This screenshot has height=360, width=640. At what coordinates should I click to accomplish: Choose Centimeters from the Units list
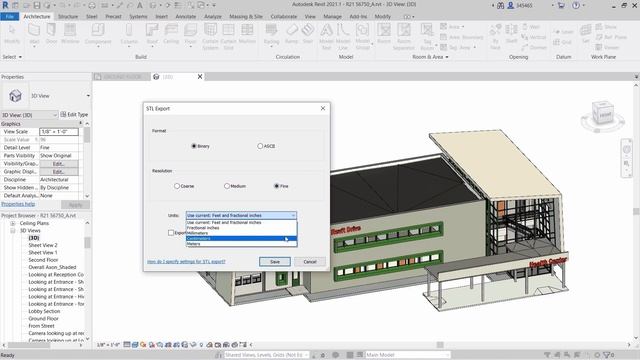coord(241,238)
